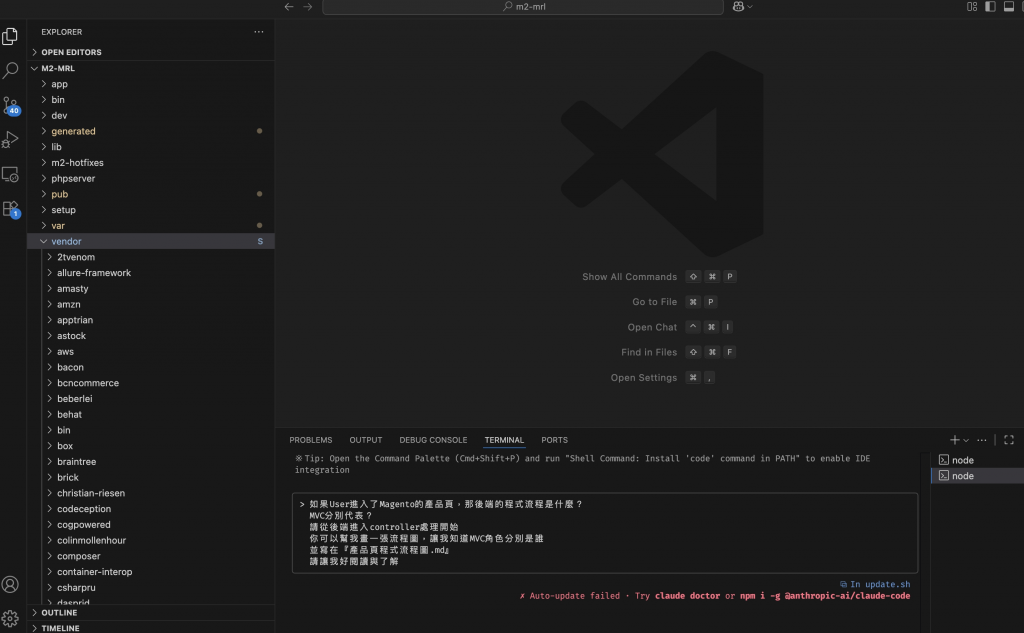The width and height of the screenshot is (1024, 633).
Task: Open Remote Explorer view icon
Action: pos(10,174)
